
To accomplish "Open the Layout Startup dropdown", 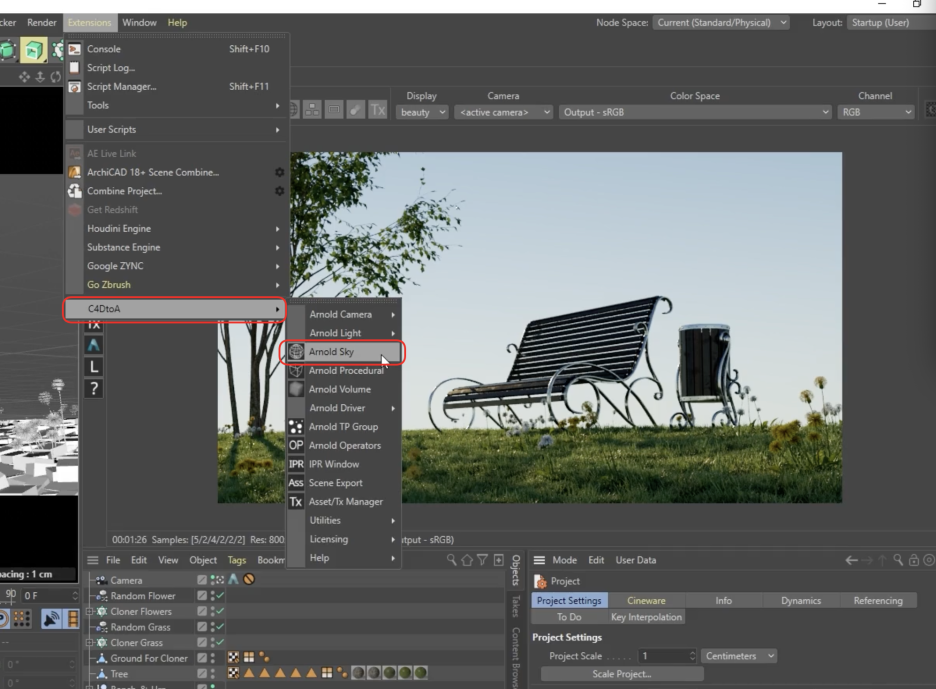I will tap(891, 23).
